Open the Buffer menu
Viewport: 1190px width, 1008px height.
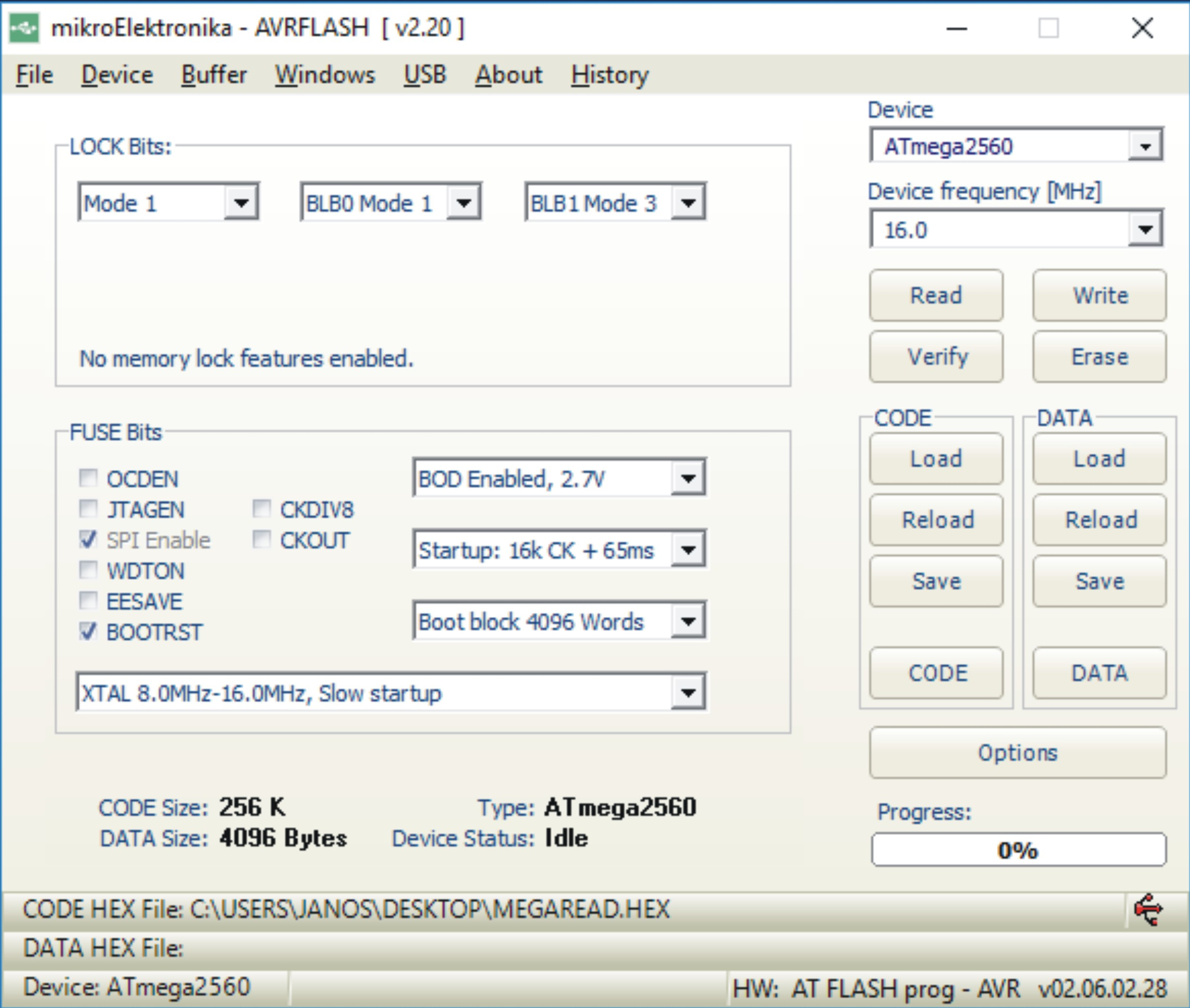(214, 75)
